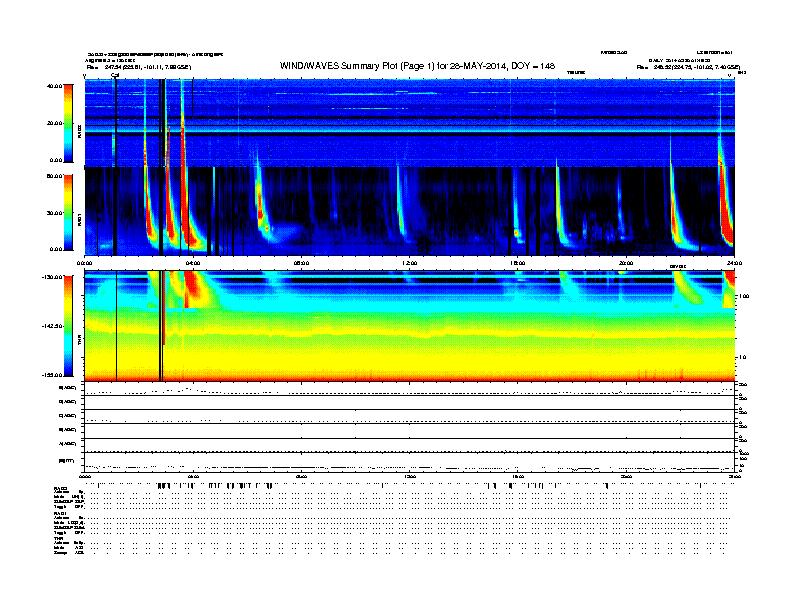792x612 pixels.
Task: Select the -155.00 label on TNR scale
Action: [52, 375]
